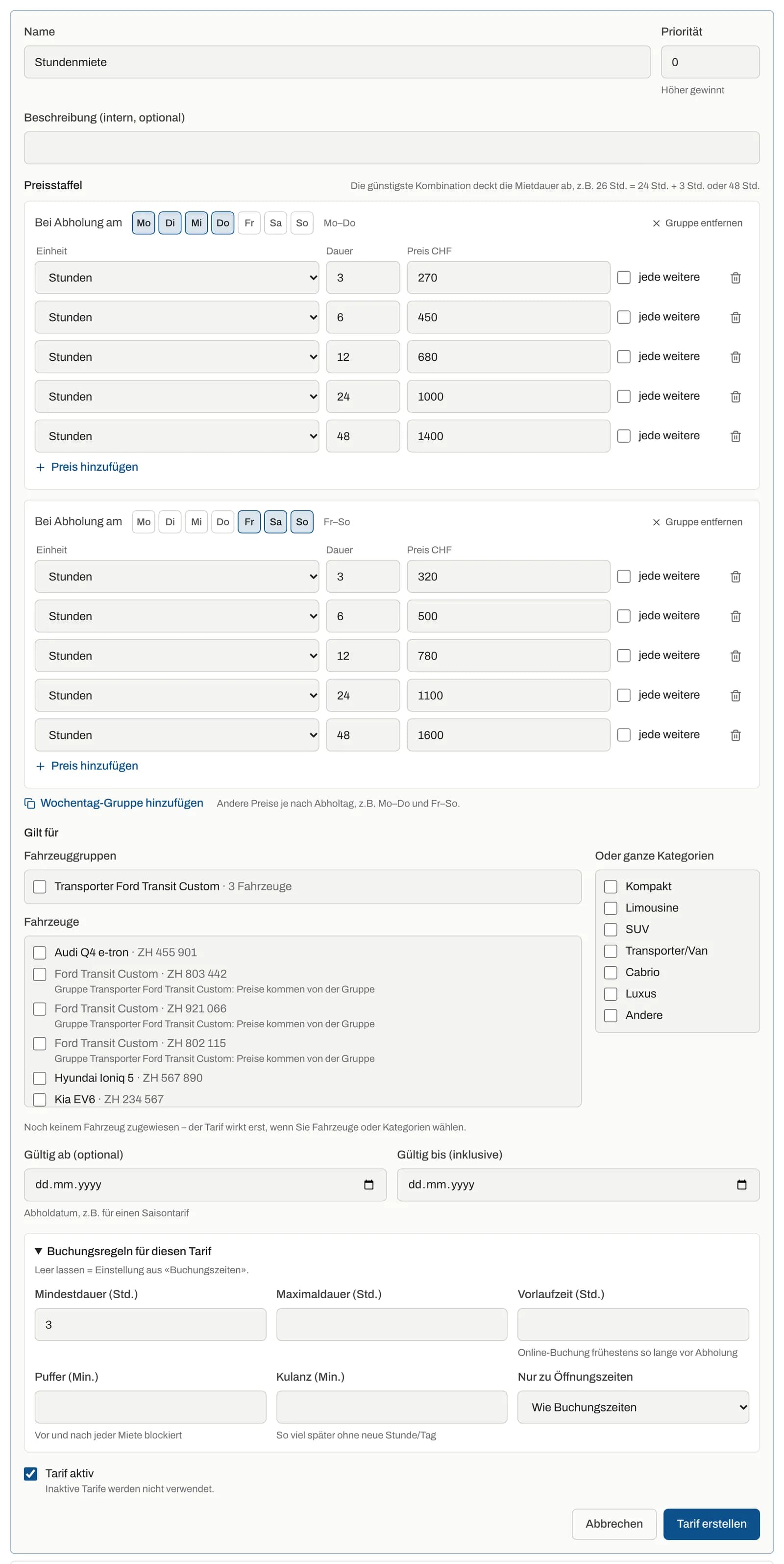784x1564 pixels.
Task: Delete the Fr–So 6-hour 500 CHF price row
Action: point(735,616)
